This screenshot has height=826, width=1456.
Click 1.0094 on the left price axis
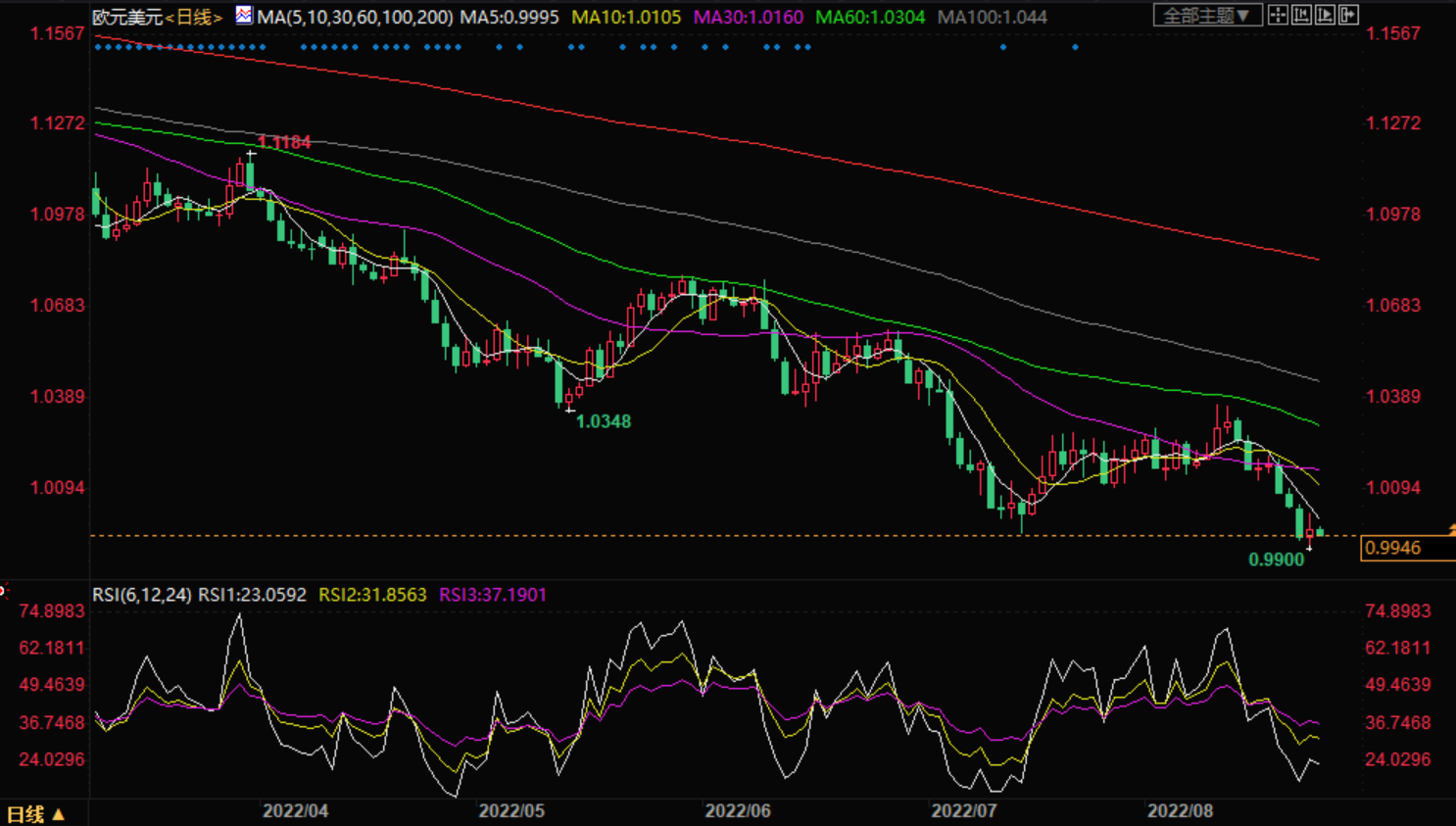(58, 488)
